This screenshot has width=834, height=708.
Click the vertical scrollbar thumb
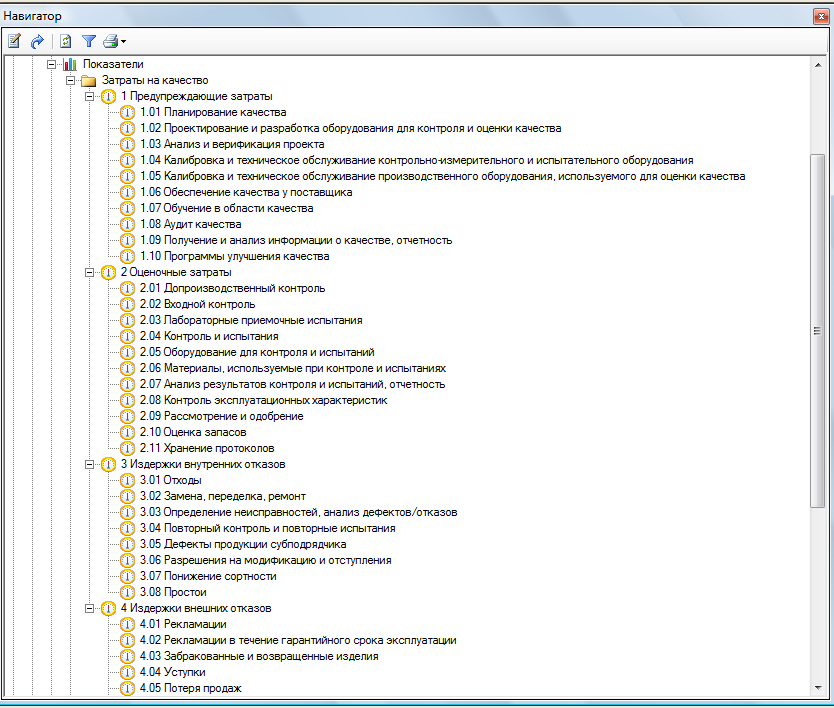click(x=818, y=330)
